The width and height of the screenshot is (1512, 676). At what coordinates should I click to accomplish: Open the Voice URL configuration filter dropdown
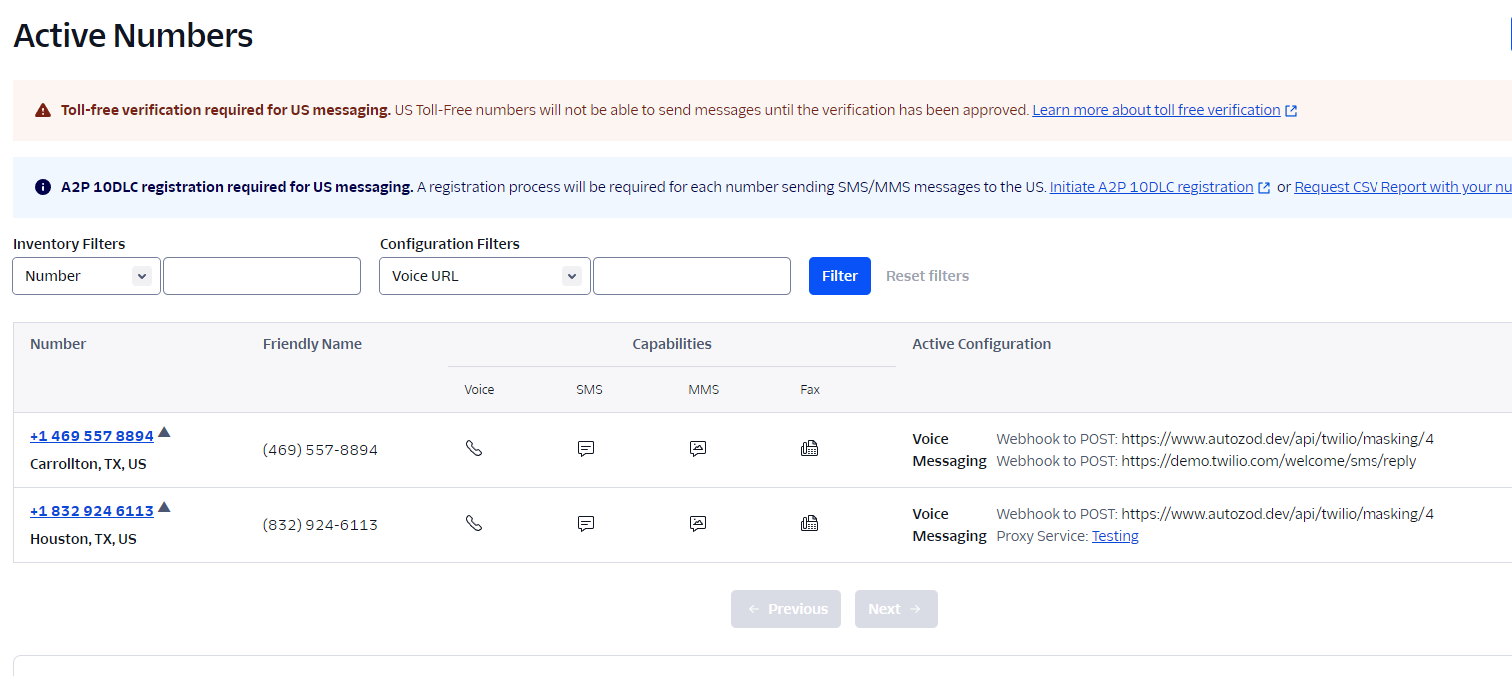coord(485,276)
